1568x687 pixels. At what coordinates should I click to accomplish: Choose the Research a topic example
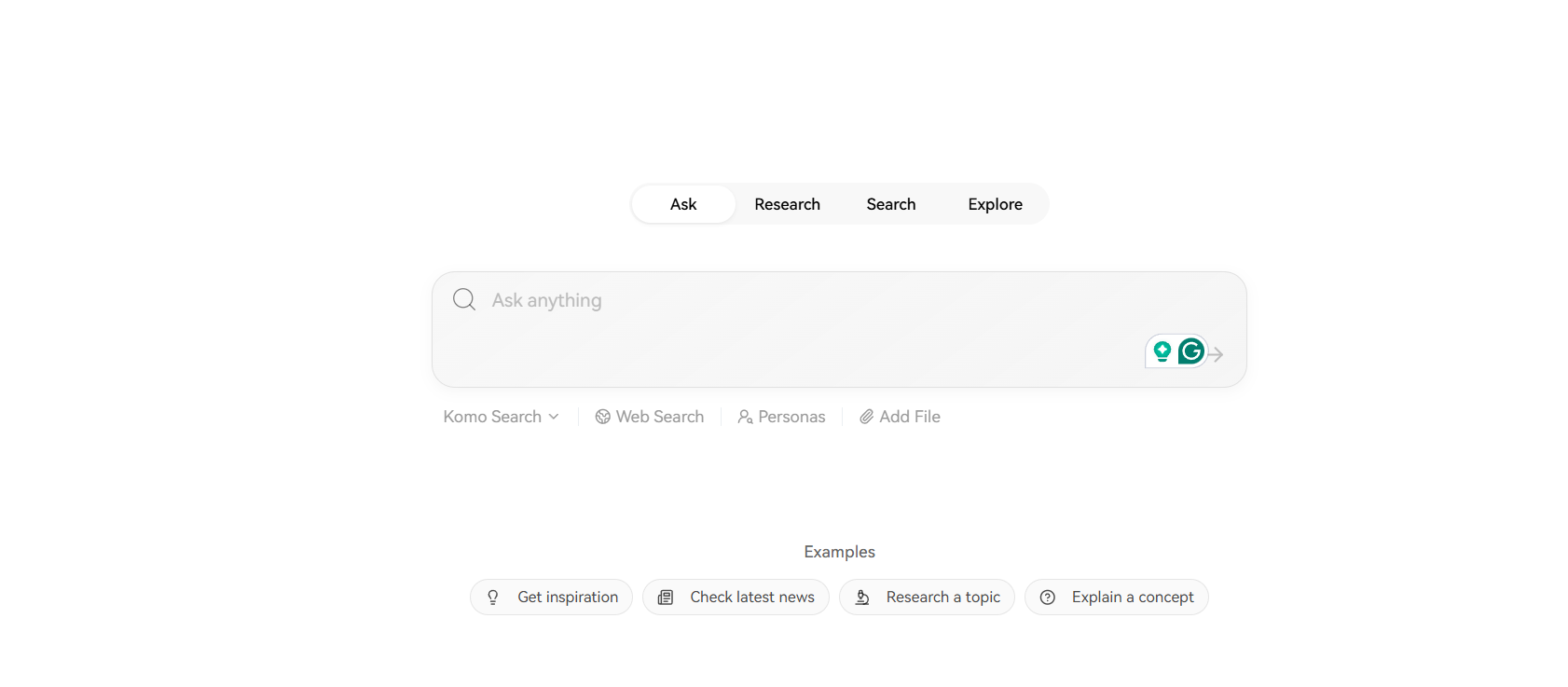927,597
